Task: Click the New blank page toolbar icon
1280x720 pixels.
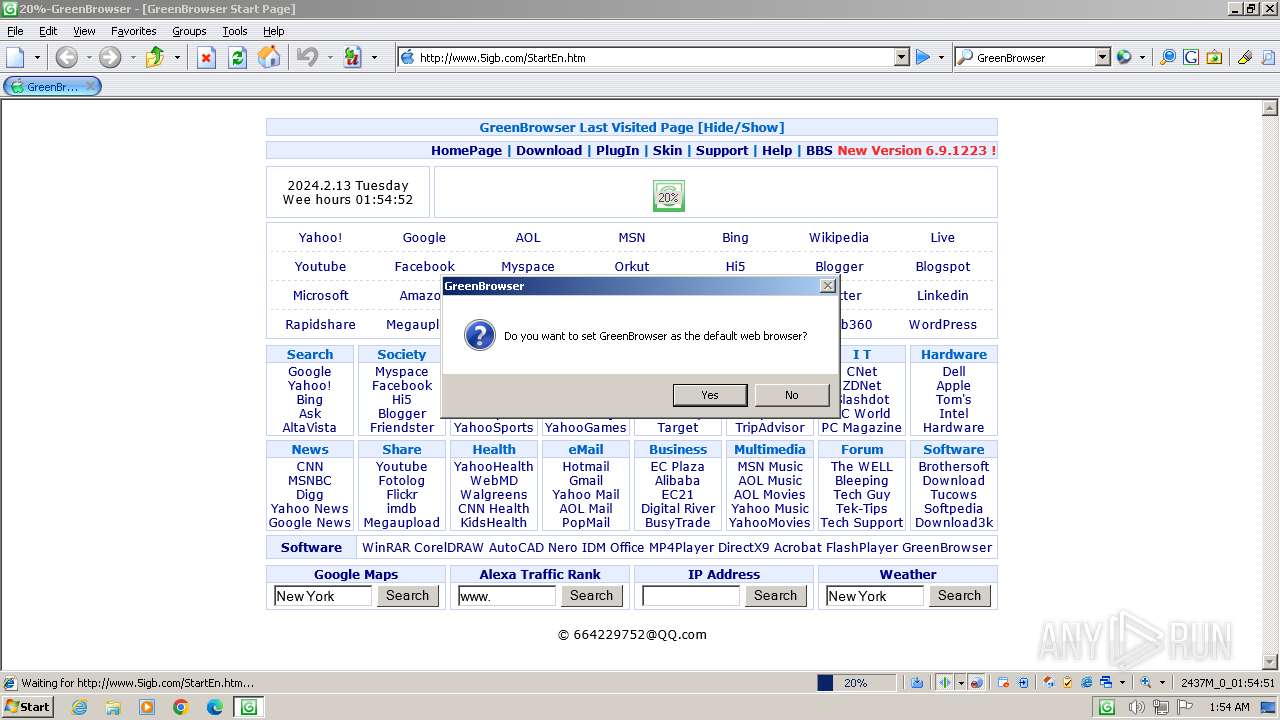Action: pos(15,57)
